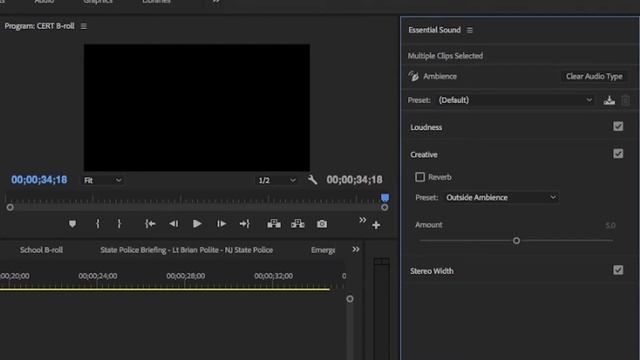Viewport: 640px width, 360px height.
Task: Click timeline ruler at 00;00;24;00
Action: 98,276
